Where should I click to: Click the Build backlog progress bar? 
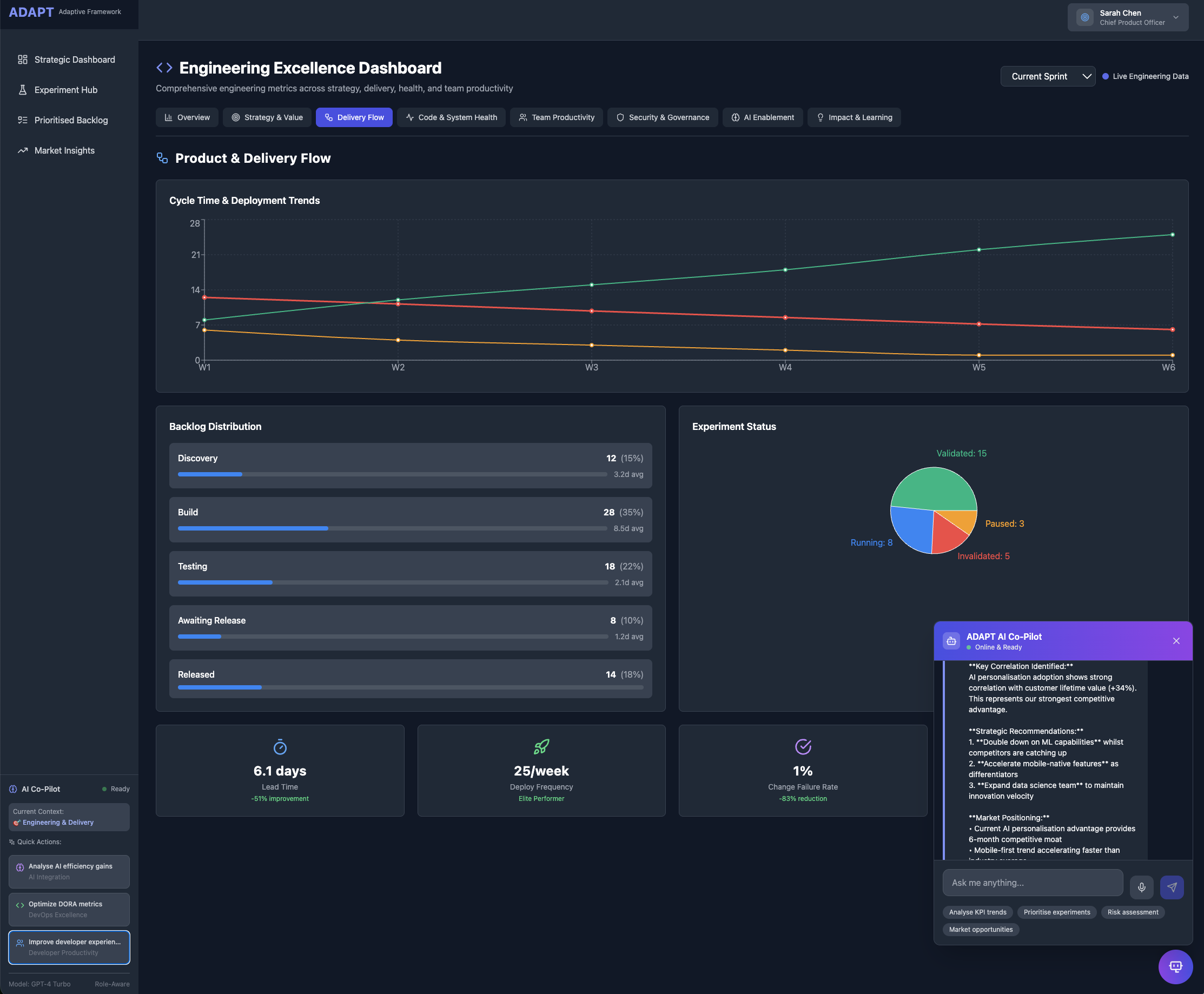coord(392,528)
